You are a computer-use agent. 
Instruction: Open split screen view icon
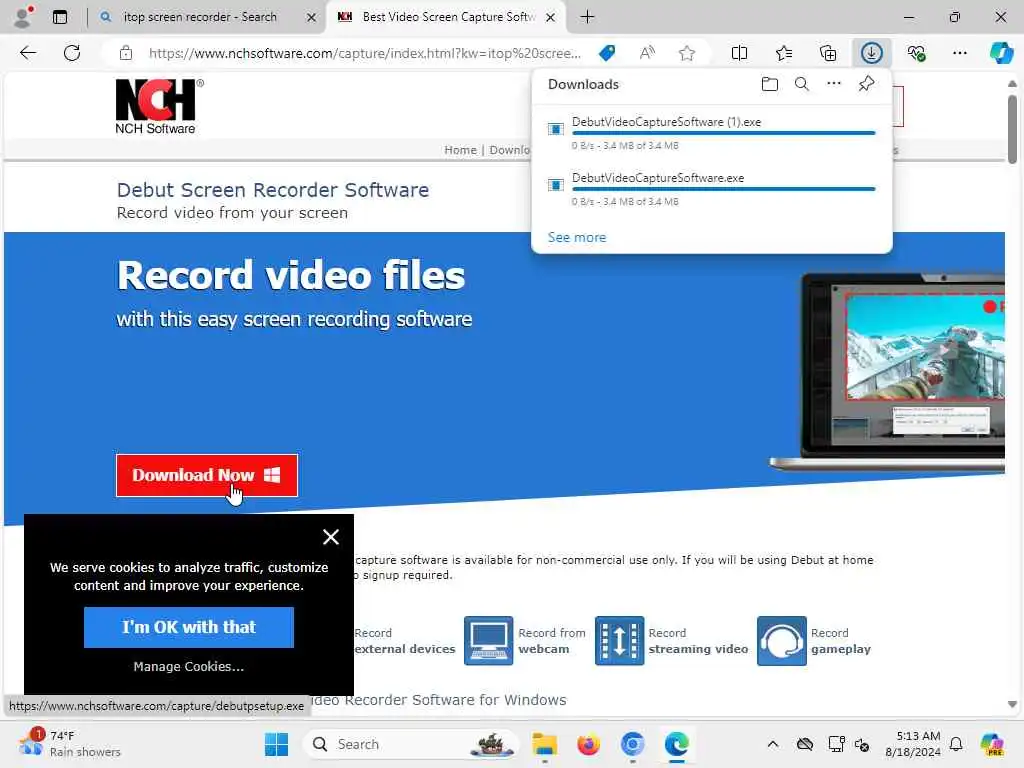point(739,53)
